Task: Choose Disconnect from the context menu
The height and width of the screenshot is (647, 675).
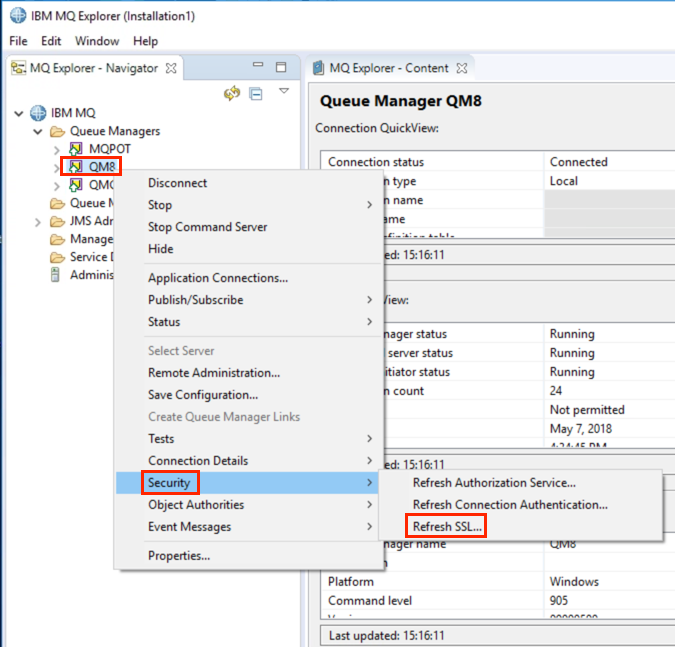Action: tap(177, 183)
